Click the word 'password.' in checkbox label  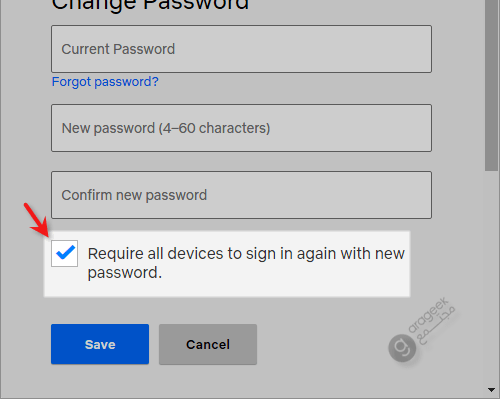125,273
